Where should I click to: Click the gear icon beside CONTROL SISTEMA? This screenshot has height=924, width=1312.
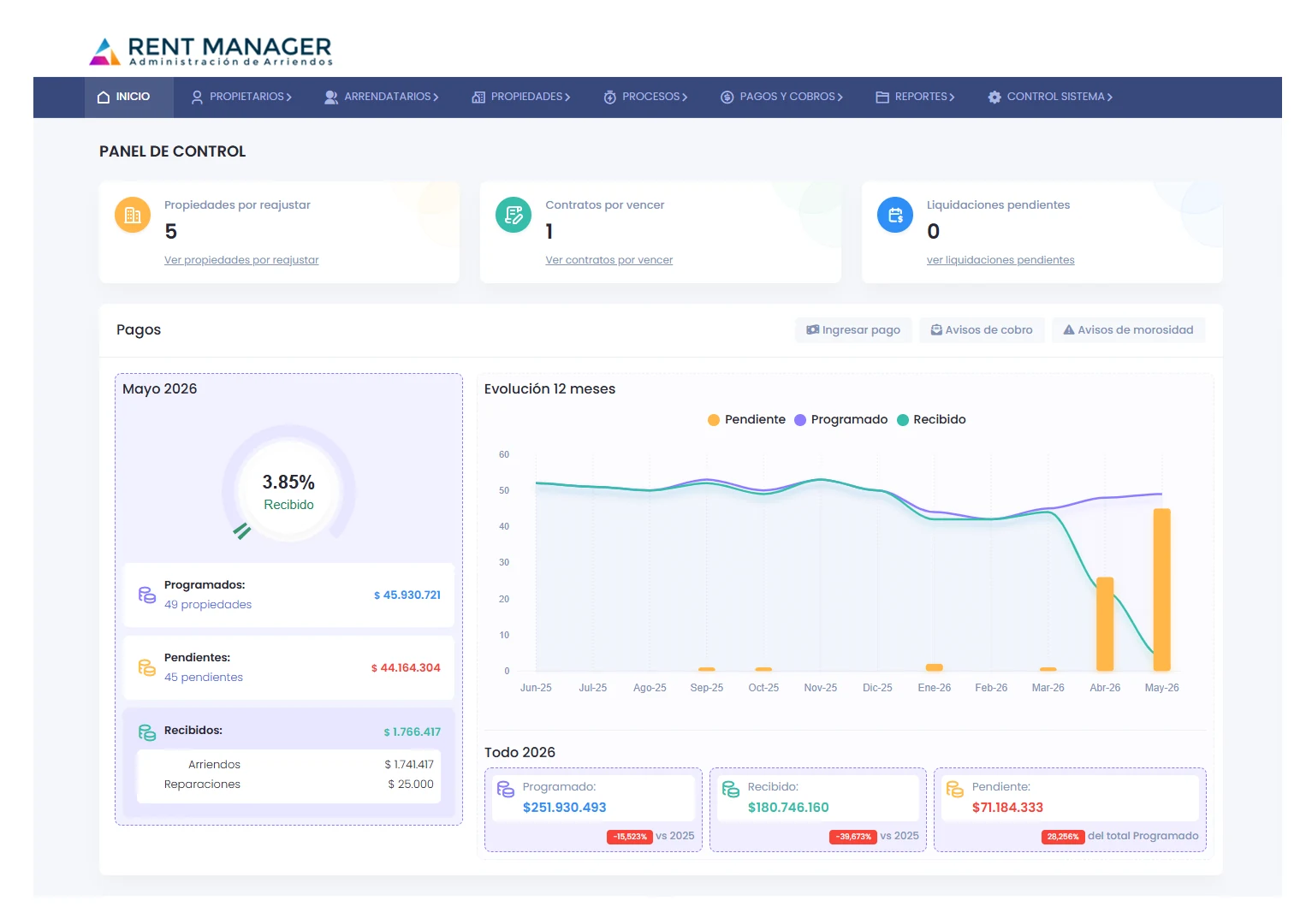pos(994,97)
